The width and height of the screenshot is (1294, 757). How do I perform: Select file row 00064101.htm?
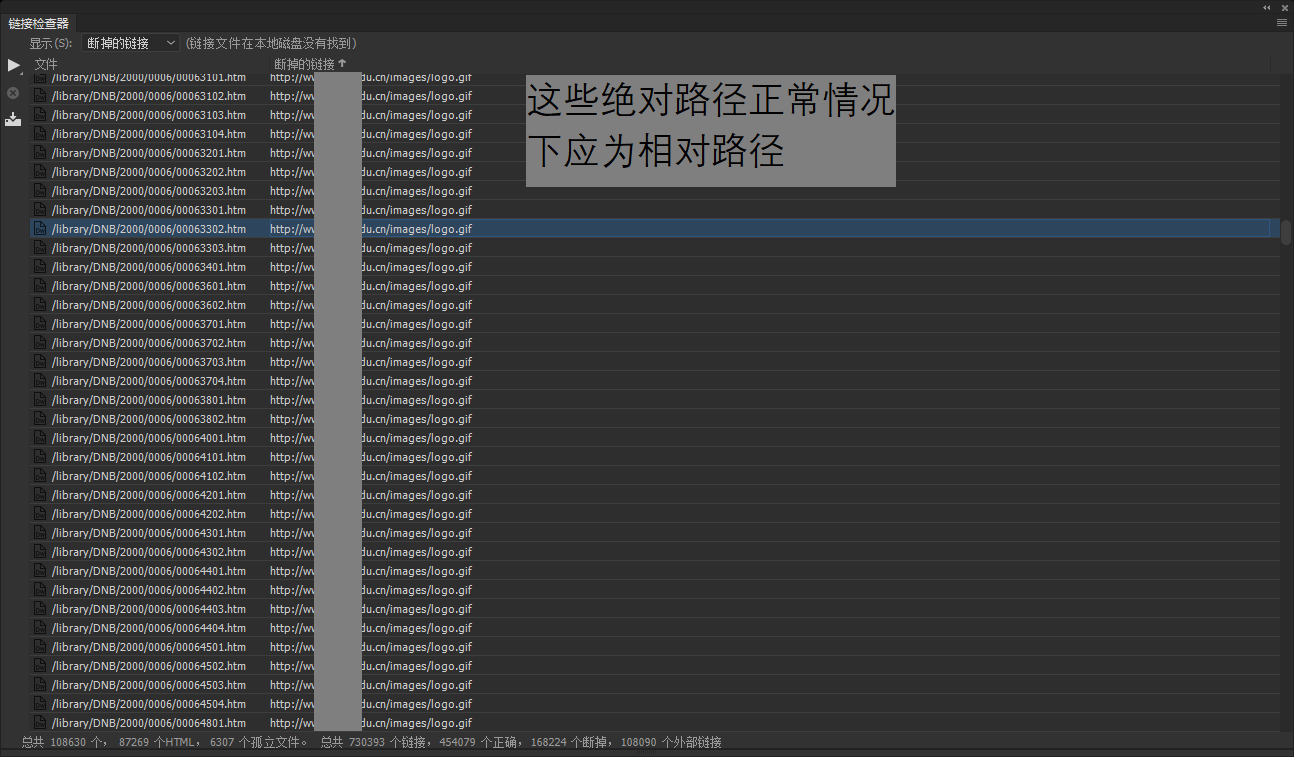point(655,457)
